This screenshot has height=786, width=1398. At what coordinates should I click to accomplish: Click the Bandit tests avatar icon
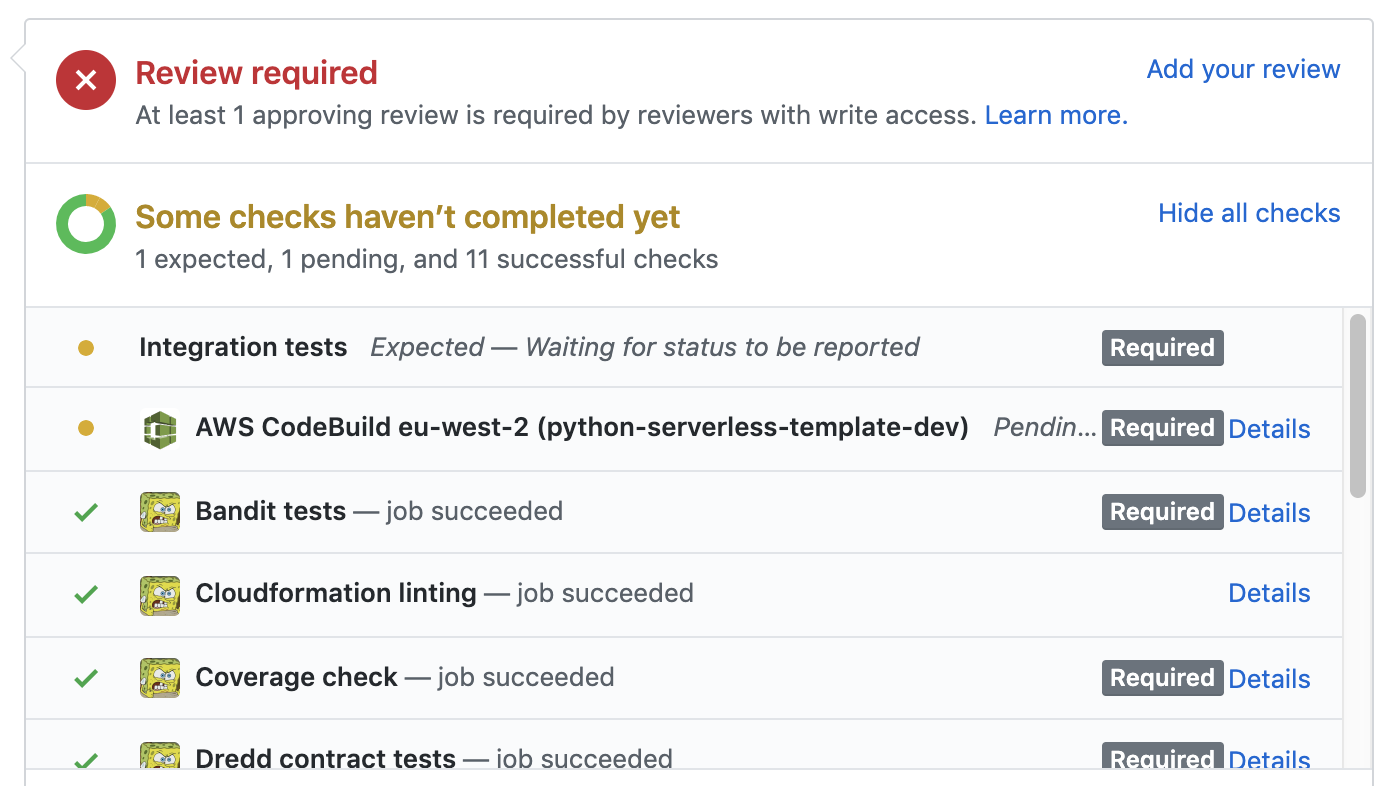(159, 512)
